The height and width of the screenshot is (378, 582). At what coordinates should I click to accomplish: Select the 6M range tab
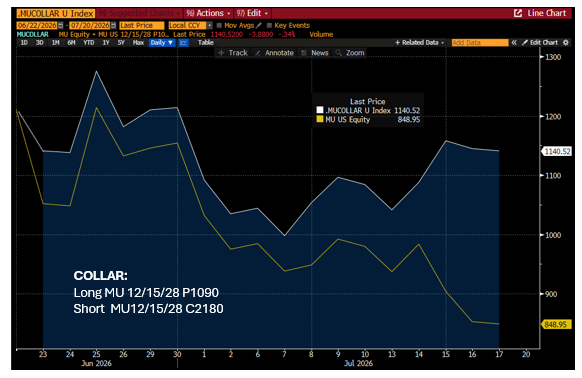pyautogui.click(x=71, y=42)
